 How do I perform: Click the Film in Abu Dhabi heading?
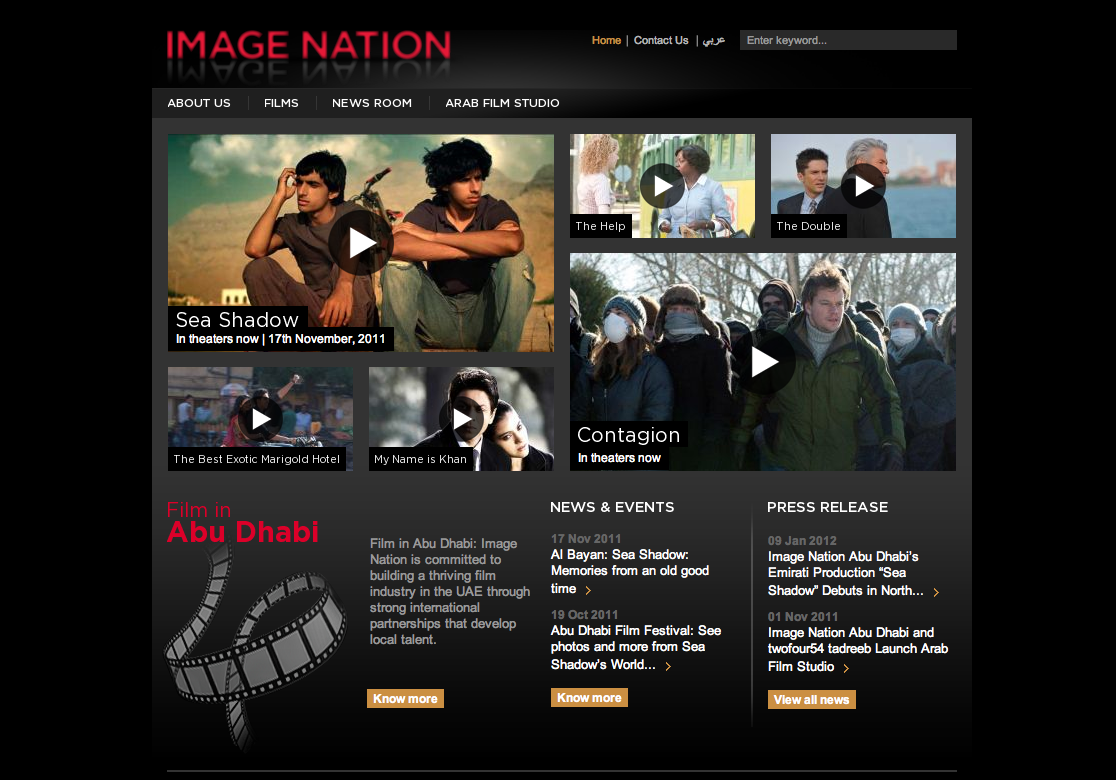(243, 522)
